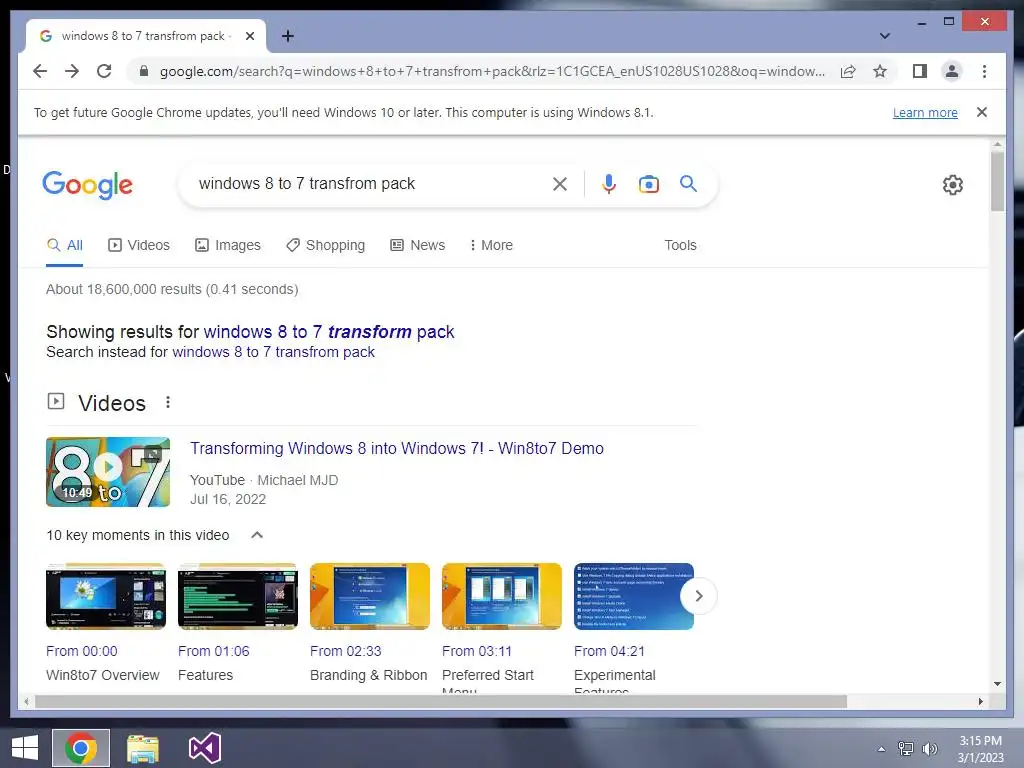
Task: Switch to the Shopping results tab
Action: [325, 246]
